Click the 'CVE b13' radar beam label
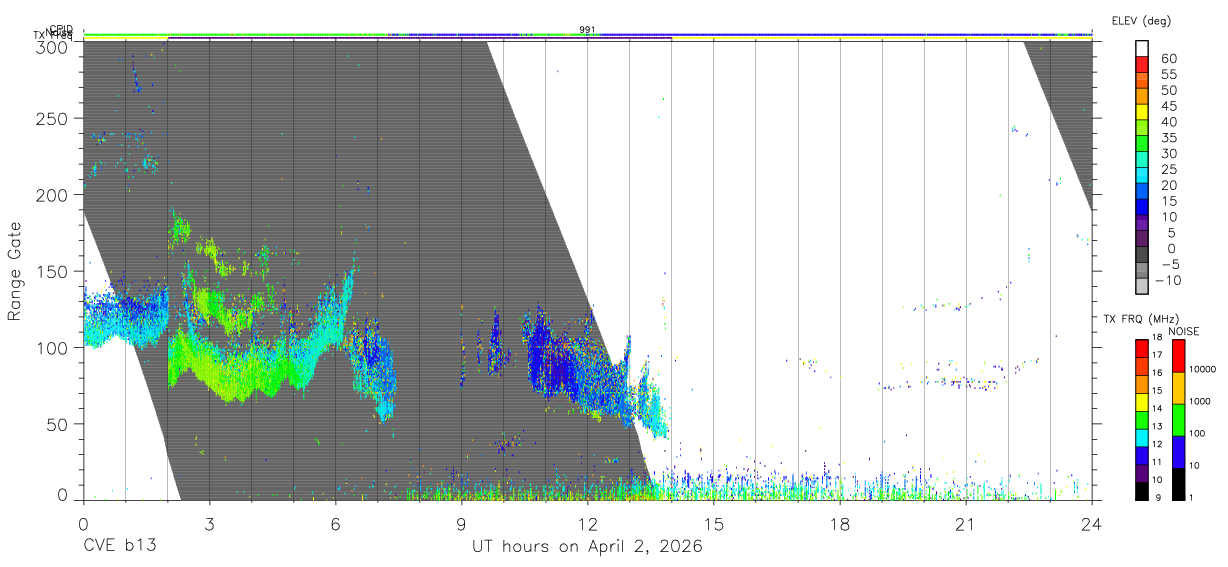 pos(119,547)
